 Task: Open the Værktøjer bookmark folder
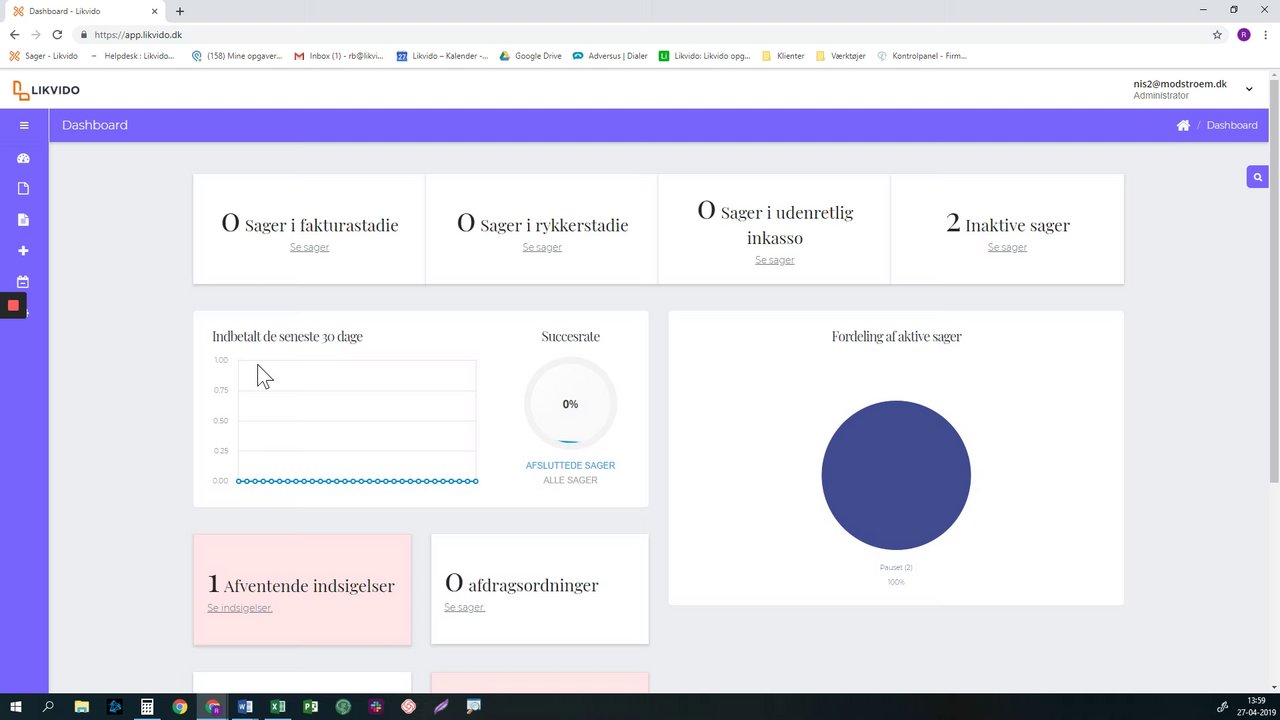(840, 56)
